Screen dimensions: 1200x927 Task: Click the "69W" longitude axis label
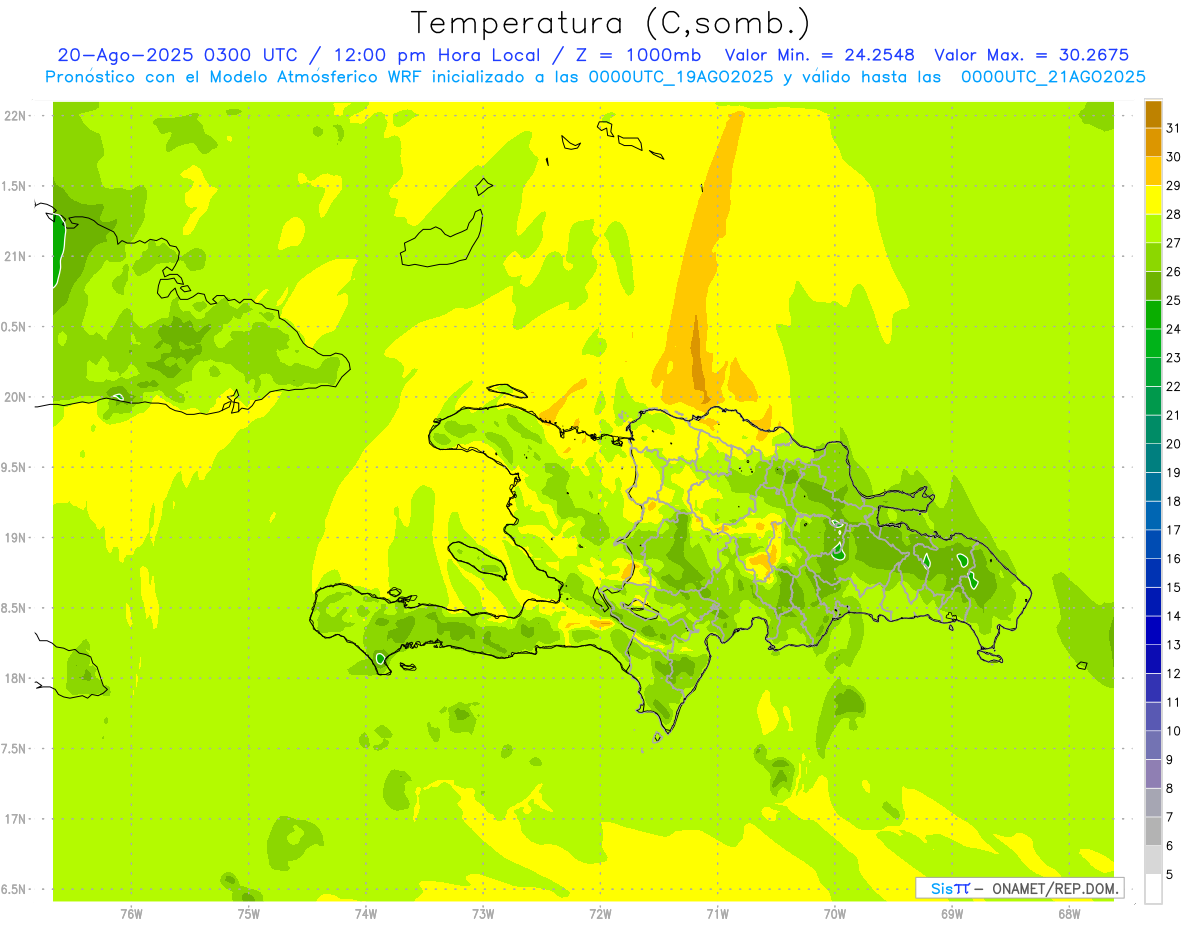[952, 914]
